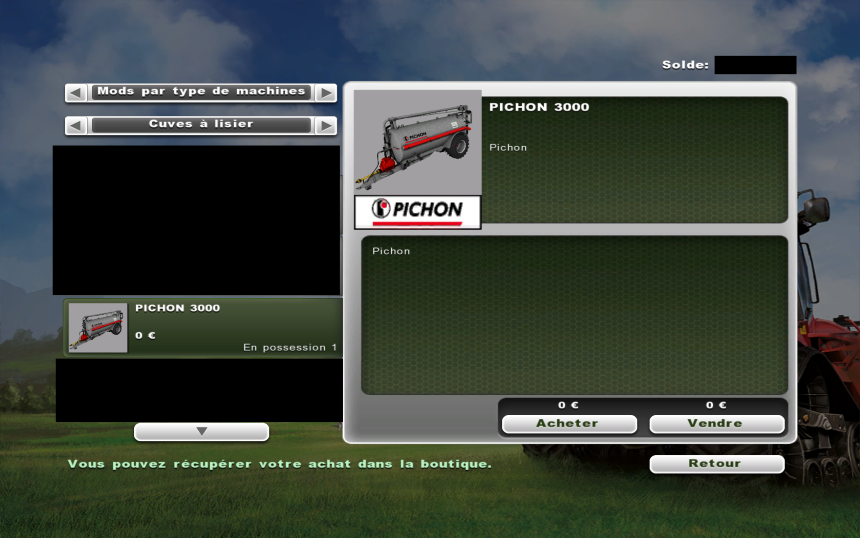Click the Solde balance field

(x=755, y=65)
